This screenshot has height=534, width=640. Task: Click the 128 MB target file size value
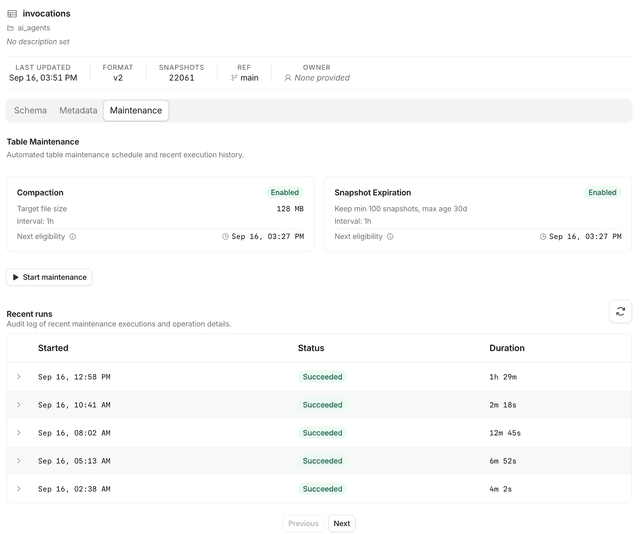pyautogui.click(x=290, y=209)
